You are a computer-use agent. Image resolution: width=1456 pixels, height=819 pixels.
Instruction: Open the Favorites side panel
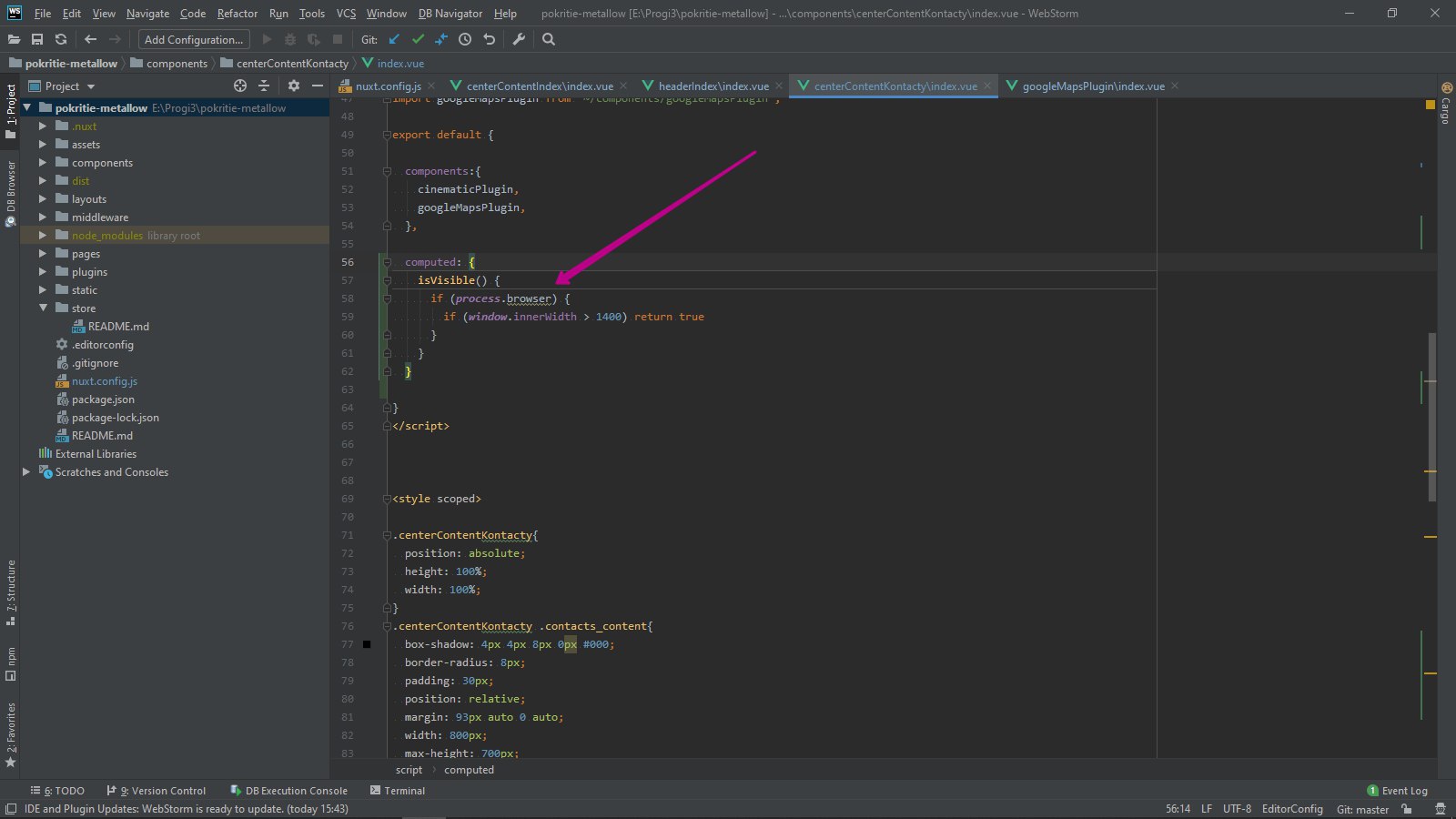point(10,734)
